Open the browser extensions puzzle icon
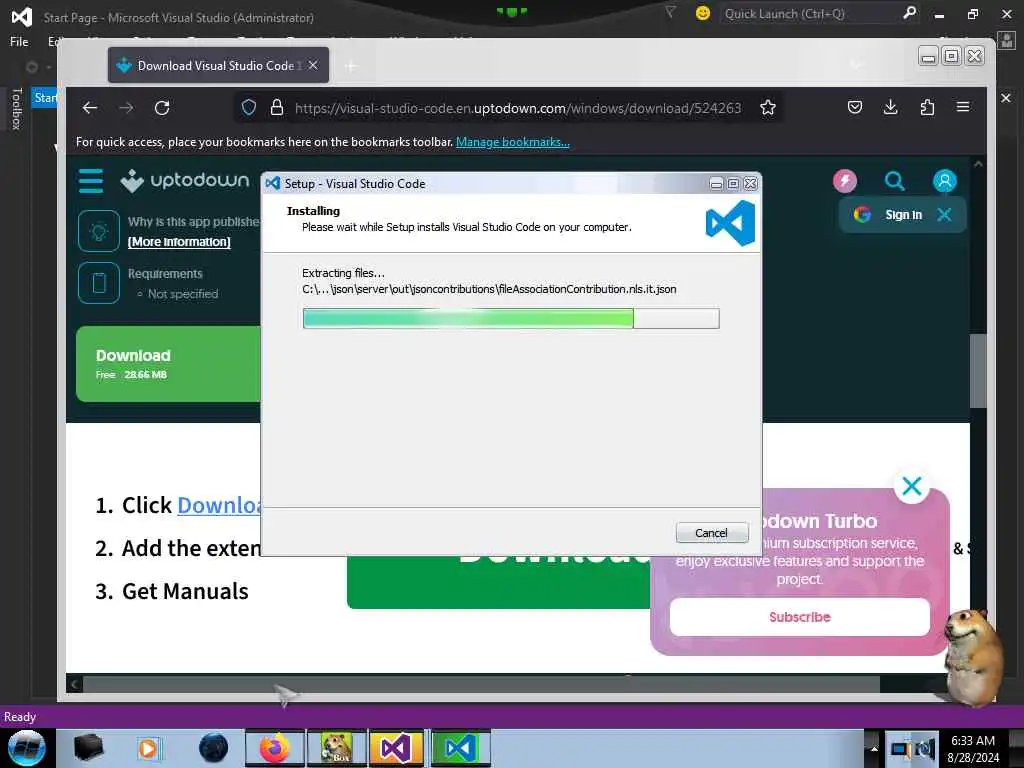Viewport: 1024px width, 768px height. pyautogui.click(x=927, y=107)
